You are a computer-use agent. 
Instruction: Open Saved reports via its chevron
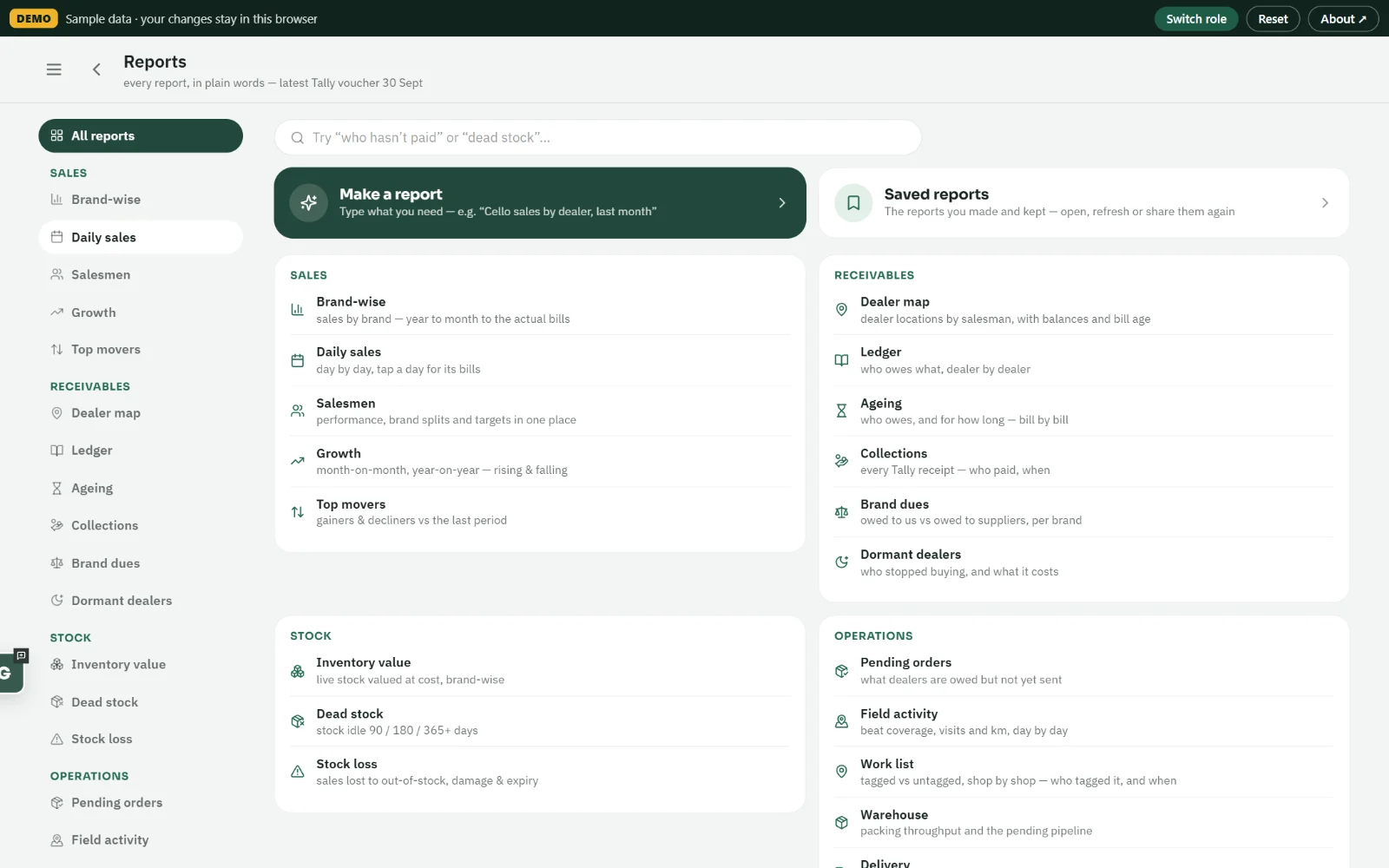pyautogui.click(x=1325, y=203)
